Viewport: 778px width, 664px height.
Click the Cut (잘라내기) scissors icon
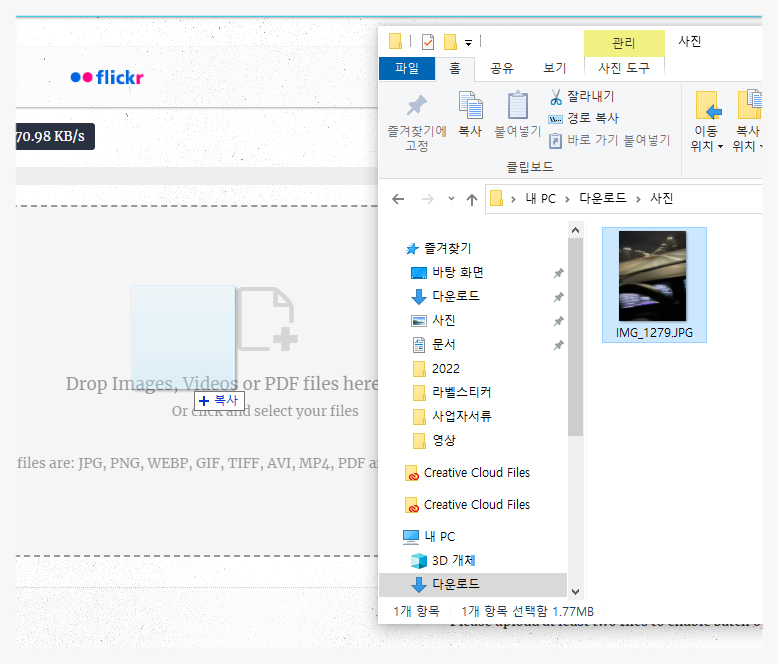(556, 97)
